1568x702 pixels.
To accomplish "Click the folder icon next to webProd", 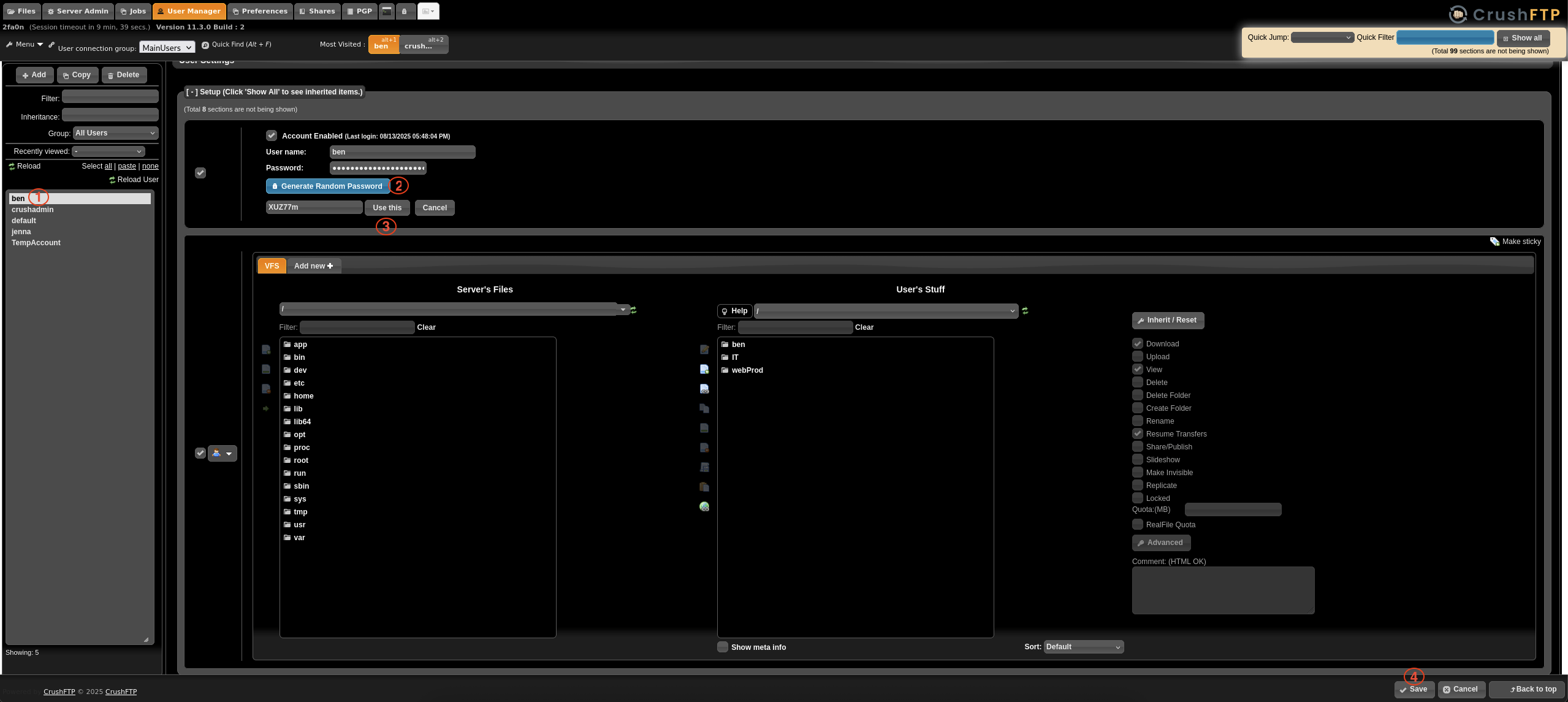I will coord(725,370).
